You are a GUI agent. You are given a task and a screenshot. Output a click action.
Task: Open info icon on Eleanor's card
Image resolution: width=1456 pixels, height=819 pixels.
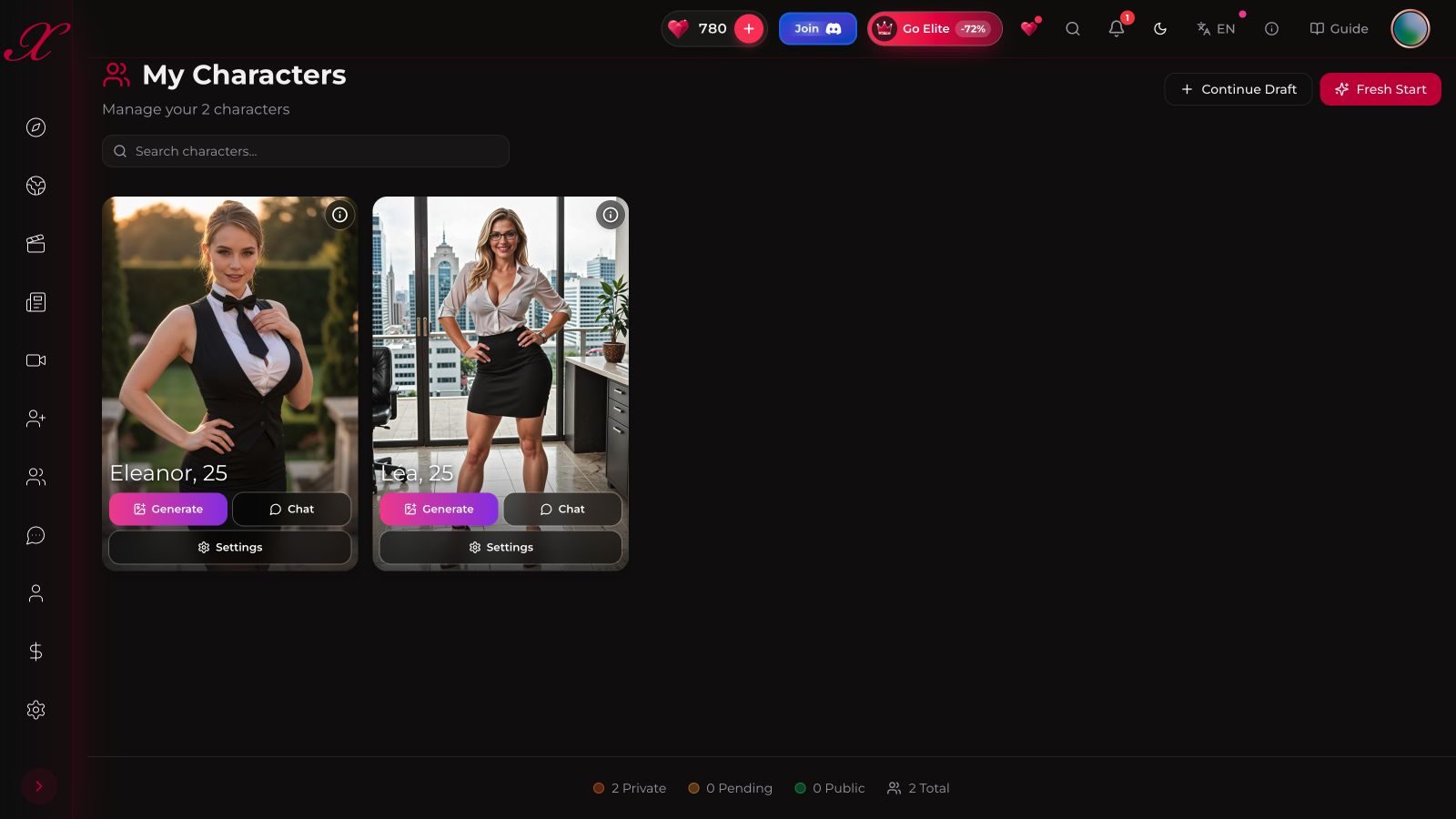[339, 215]
